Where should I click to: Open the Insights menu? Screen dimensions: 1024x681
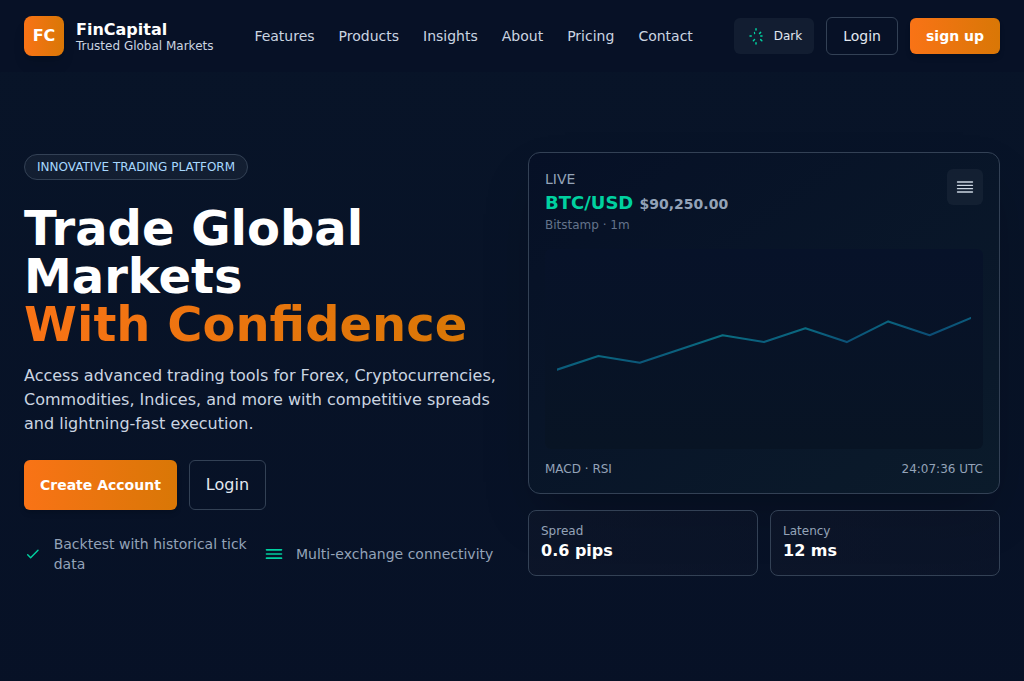click(x=450, y=36)
